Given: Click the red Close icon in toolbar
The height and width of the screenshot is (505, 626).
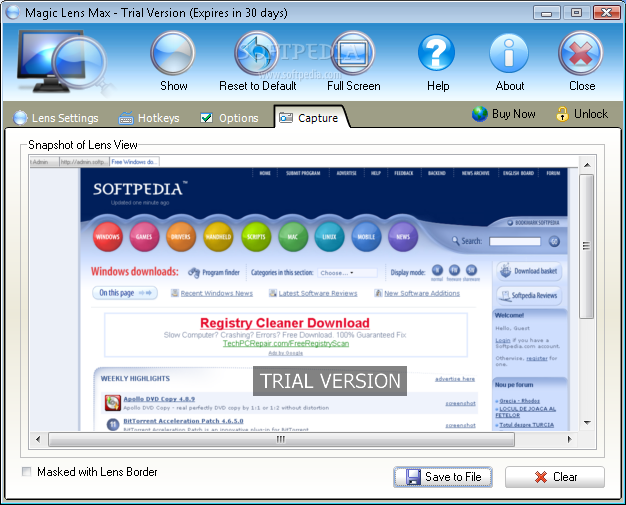Looking at the screenshot, I should point(581,53).
